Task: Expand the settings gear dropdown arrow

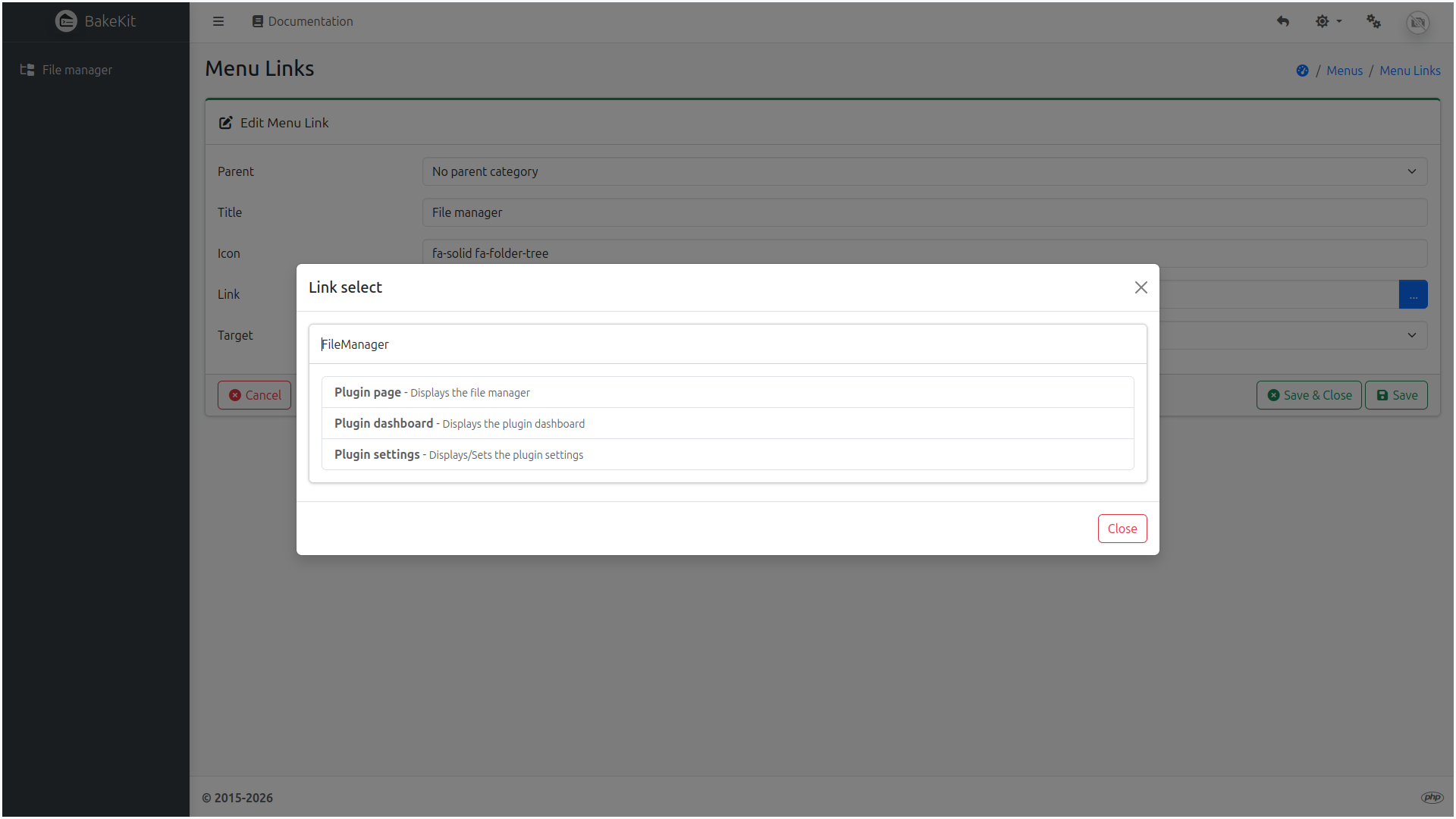Action: tap(1338, 21)
